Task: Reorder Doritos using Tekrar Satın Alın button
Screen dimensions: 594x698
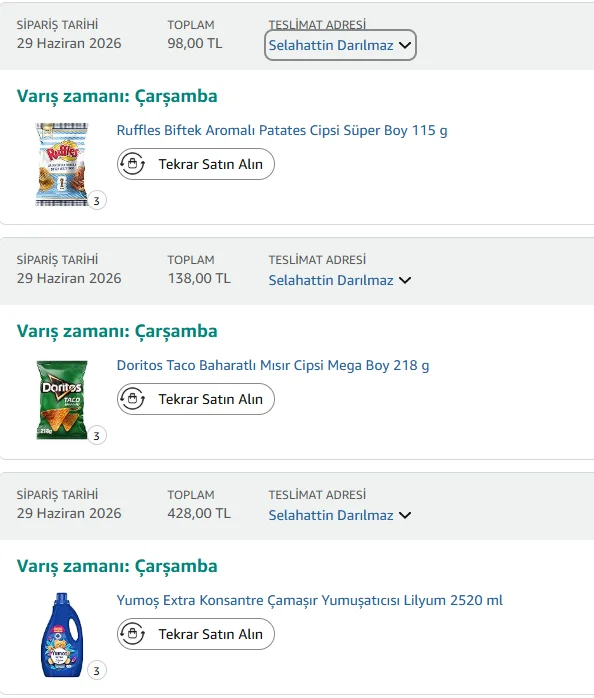Action: (196, 399)
